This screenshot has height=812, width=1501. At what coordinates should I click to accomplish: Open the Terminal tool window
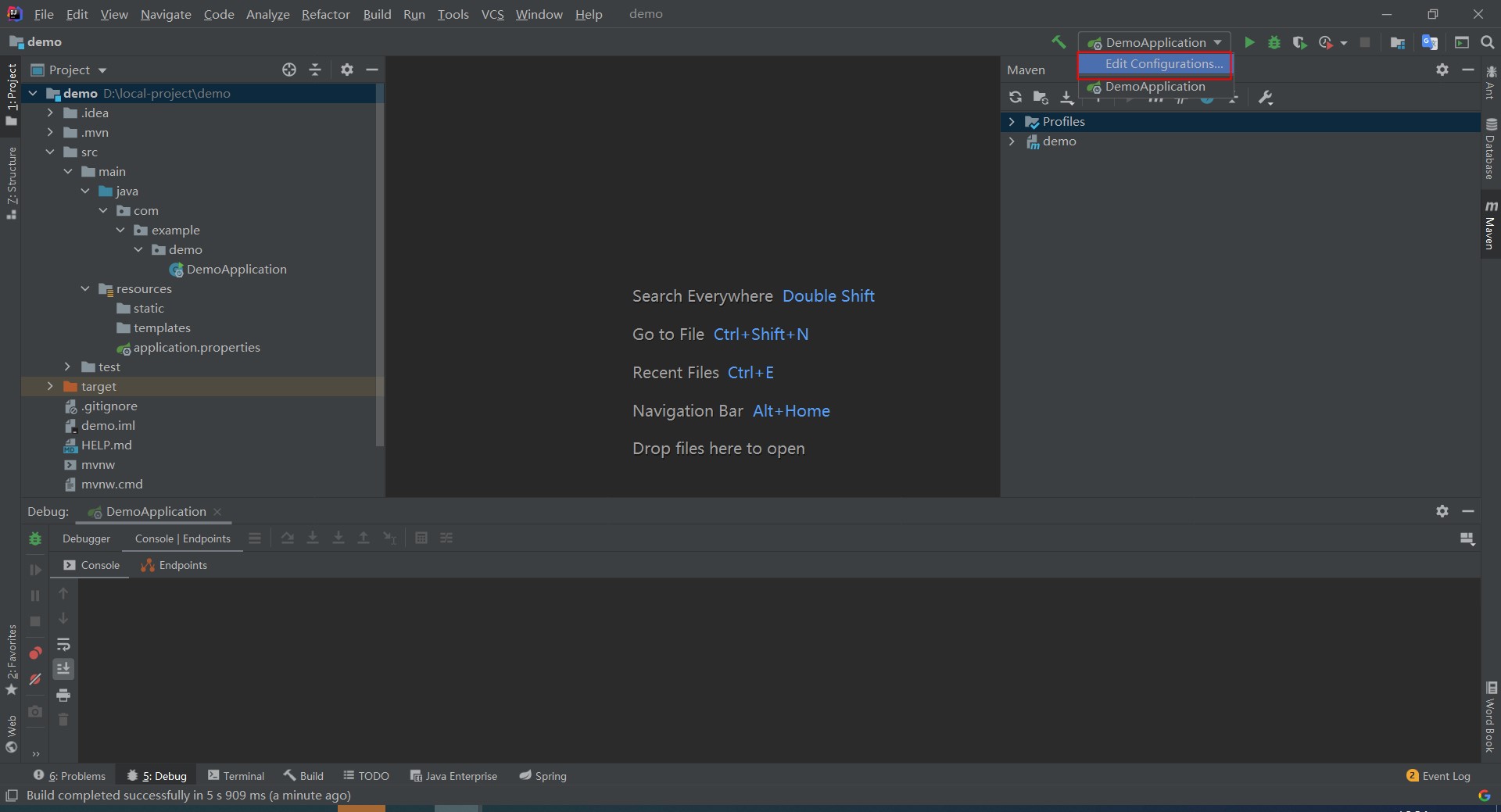pyautogui.click(x=236, y=775)
